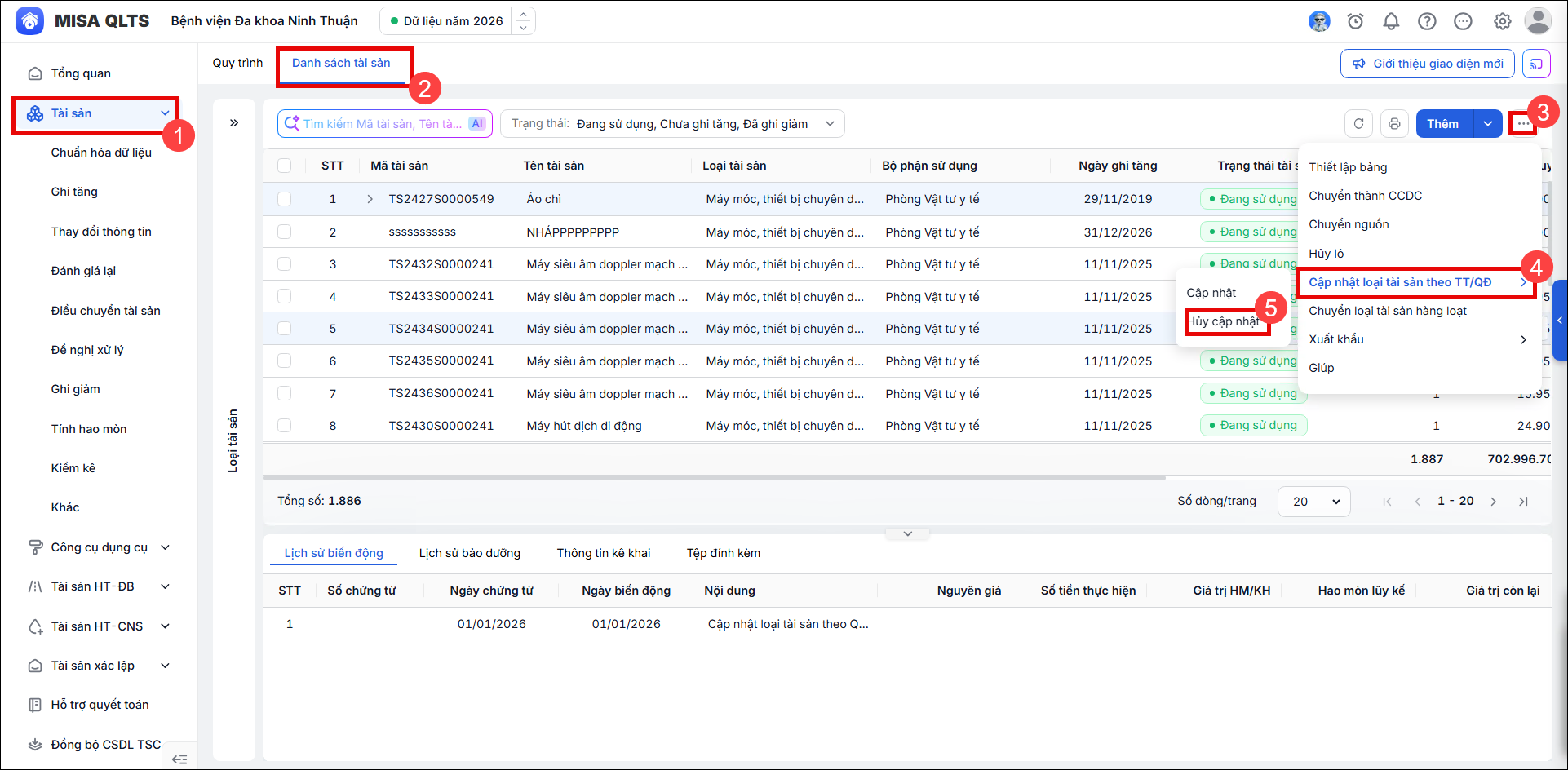Expand row TS2427S0000549 with its chevron
The image size is (1568, 770).
[x=370, y=199]
